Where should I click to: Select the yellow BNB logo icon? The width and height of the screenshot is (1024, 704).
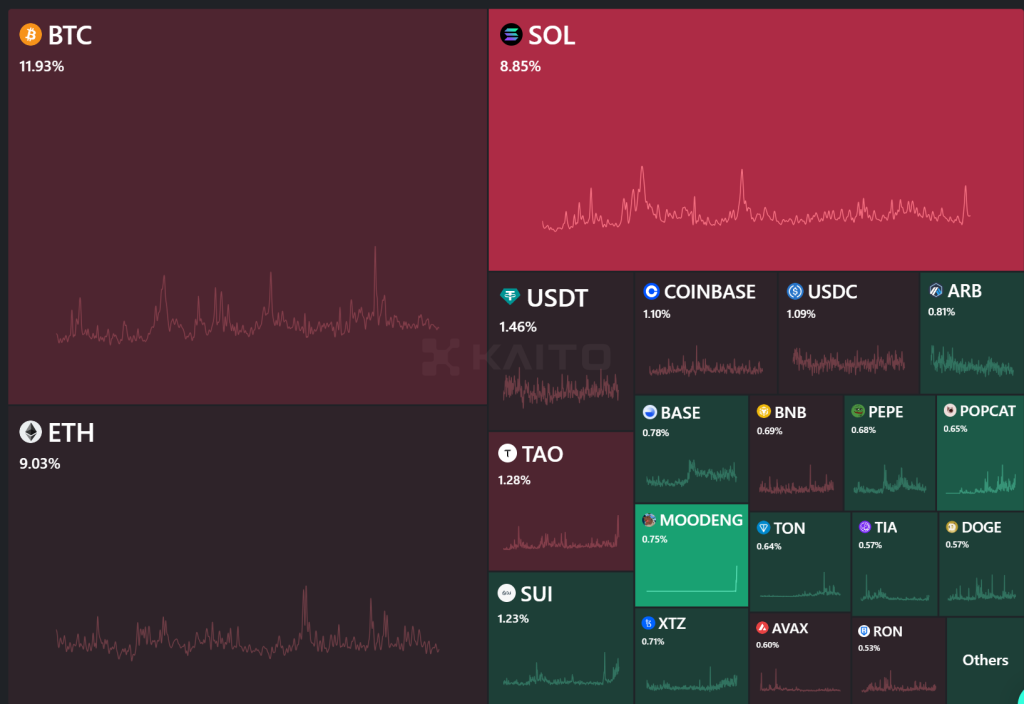pyautogui.click(x=764, y=412)
